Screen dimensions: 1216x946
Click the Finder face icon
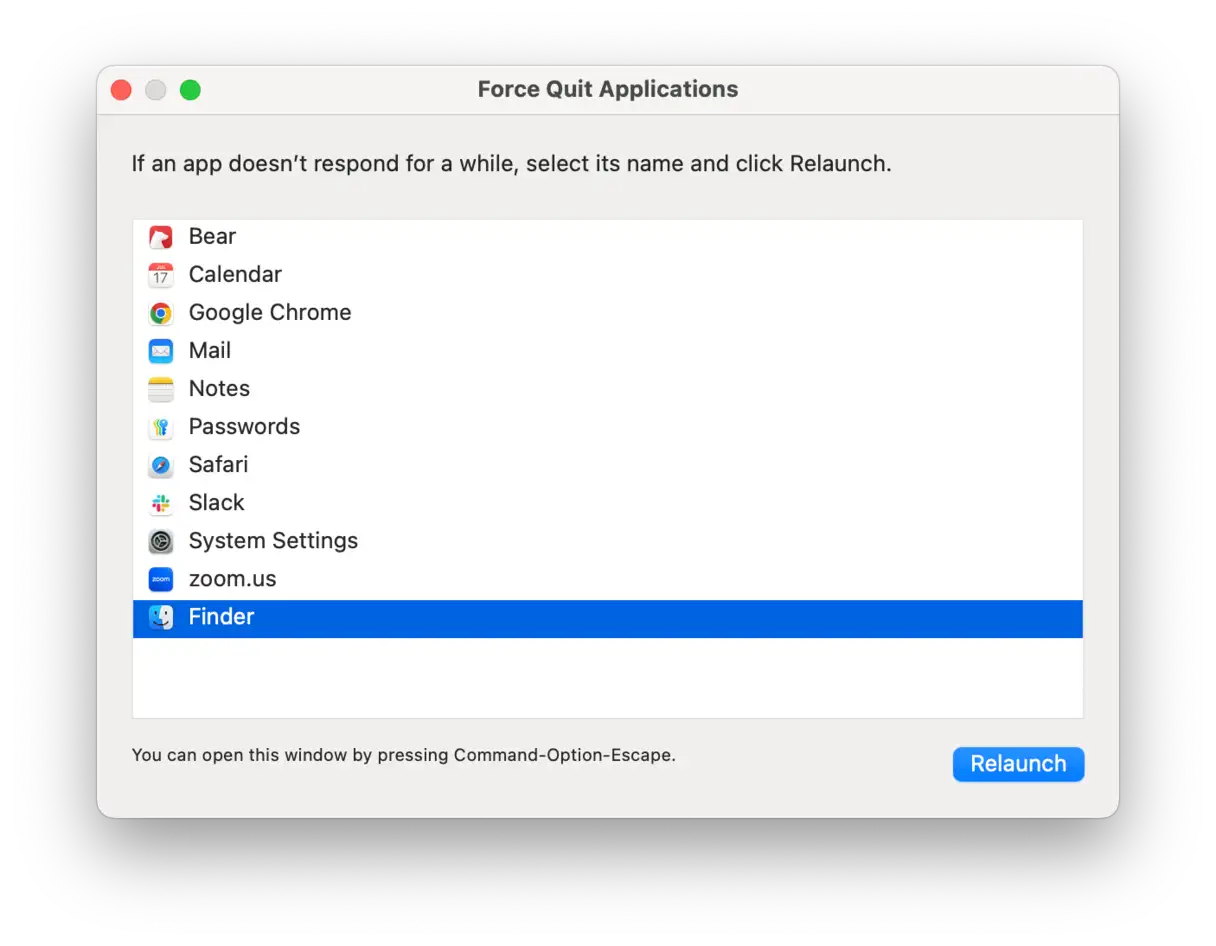click(x=161, y=617)
